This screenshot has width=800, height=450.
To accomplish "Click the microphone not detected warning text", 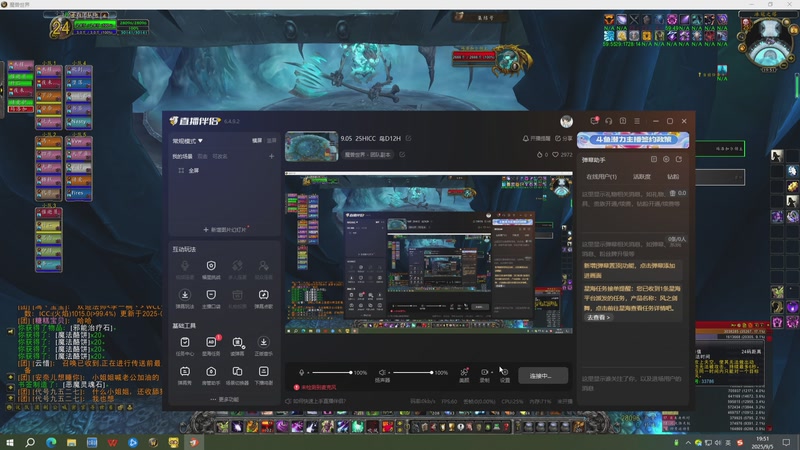I will pyautogui.click(x=315, y=387).
